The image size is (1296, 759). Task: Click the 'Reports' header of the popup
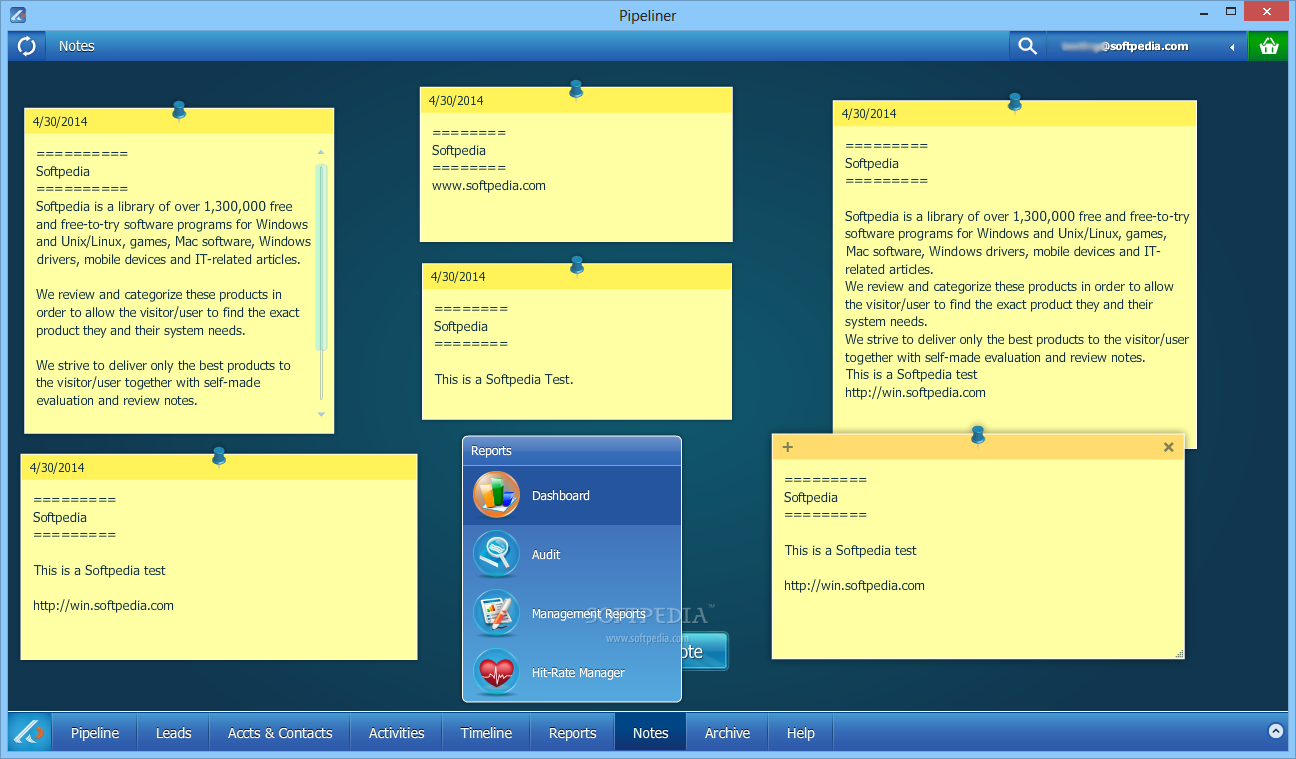point(491,451)
